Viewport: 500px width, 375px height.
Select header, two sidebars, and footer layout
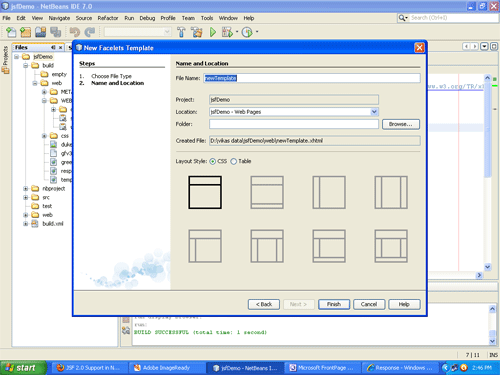391,246
